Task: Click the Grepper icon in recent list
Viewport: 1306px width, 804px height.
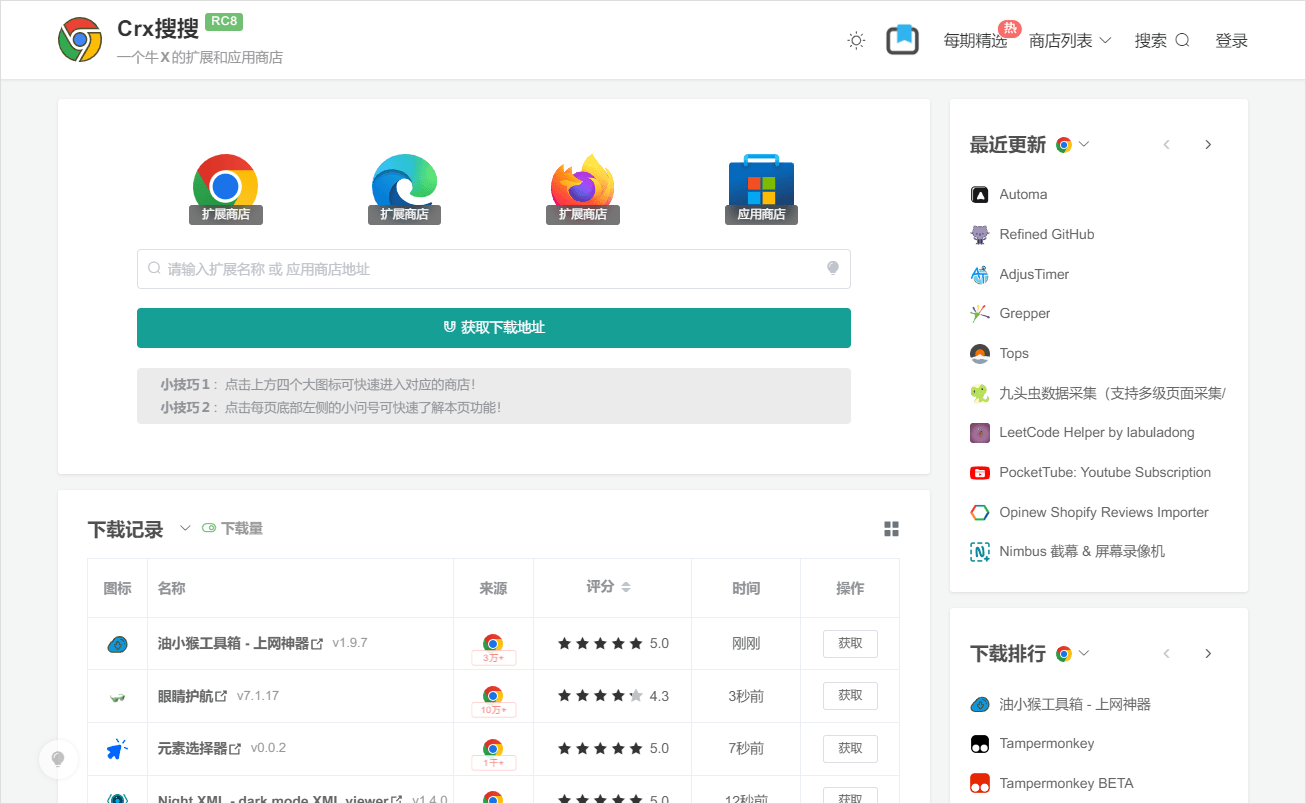Action: [x=980, y=314]
